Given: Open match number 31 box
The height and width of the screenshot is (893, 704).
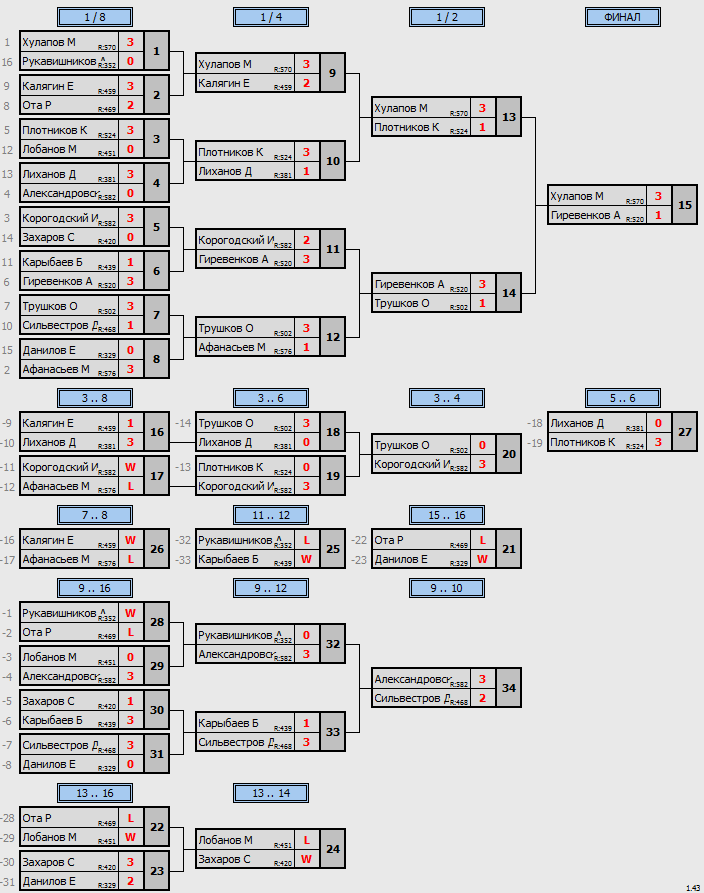Looking at the screenshot, I should click(157, 754).
